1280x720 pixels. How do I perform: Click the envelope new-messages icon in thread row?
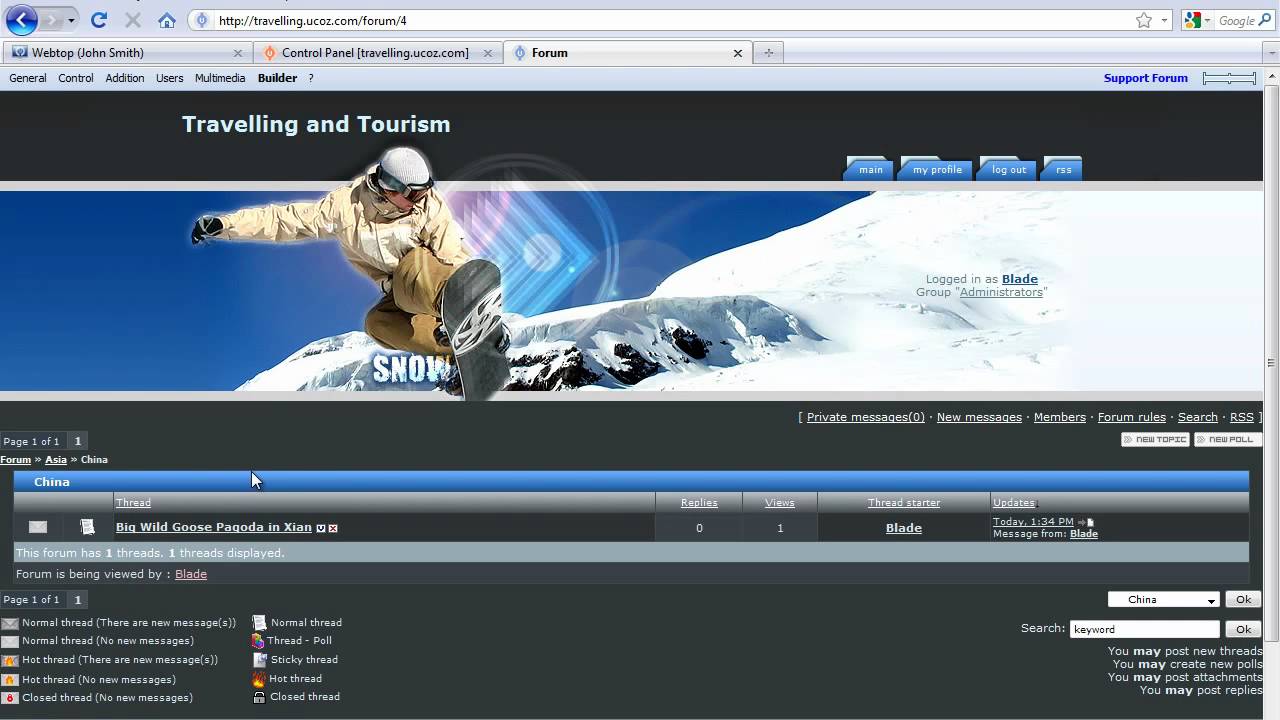point(38,527)
